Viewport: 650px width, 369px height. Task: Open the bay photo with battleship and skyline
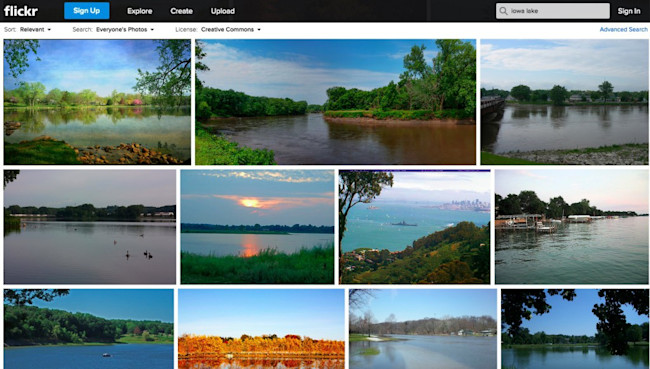pos(415,227)
